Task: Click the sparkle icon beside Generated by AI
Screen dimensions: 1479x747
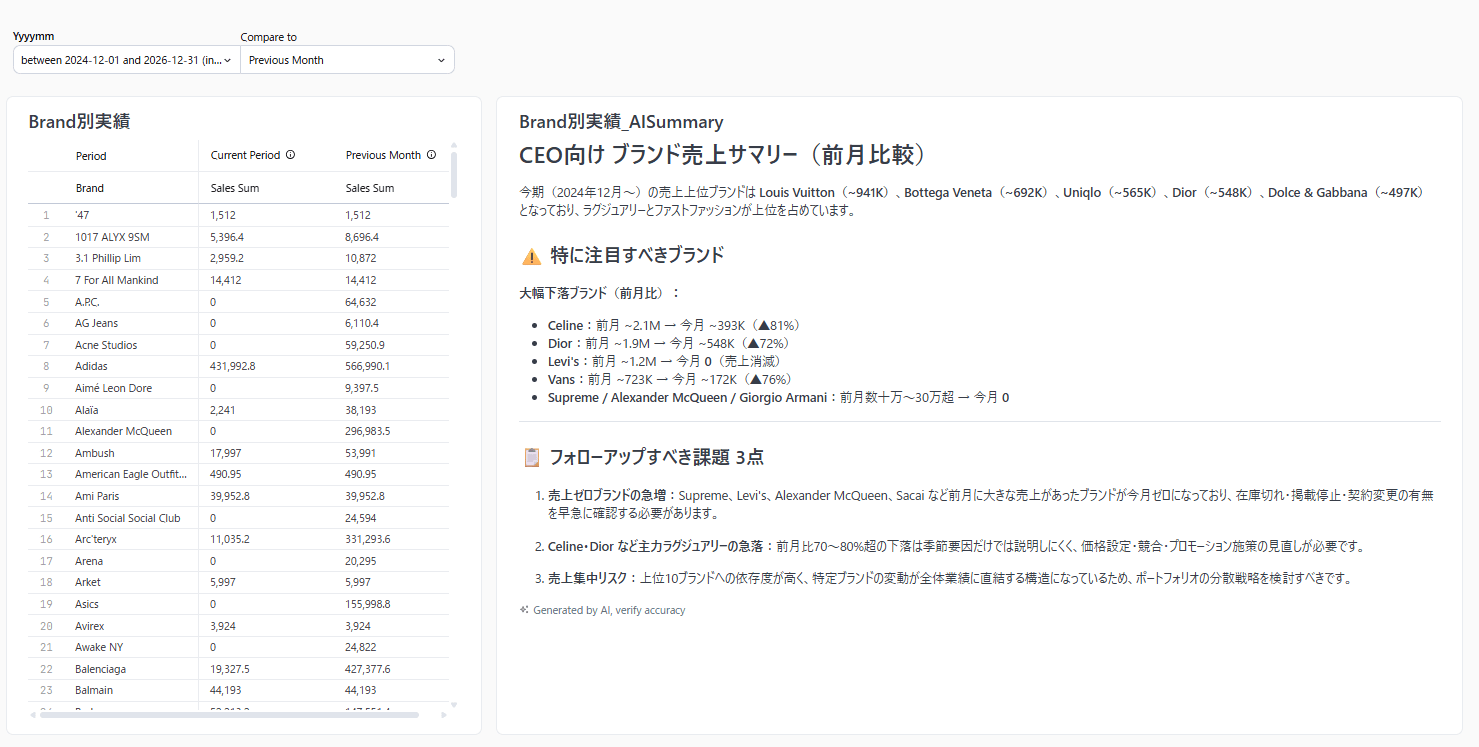Action: tap(524, 610)
